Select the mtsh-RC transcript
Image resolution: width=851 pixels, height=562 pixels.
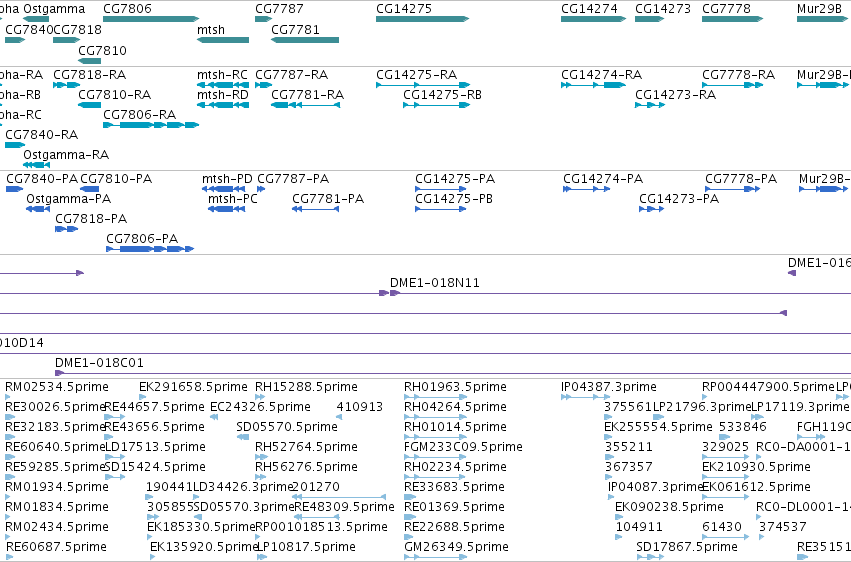coord(223,85)
